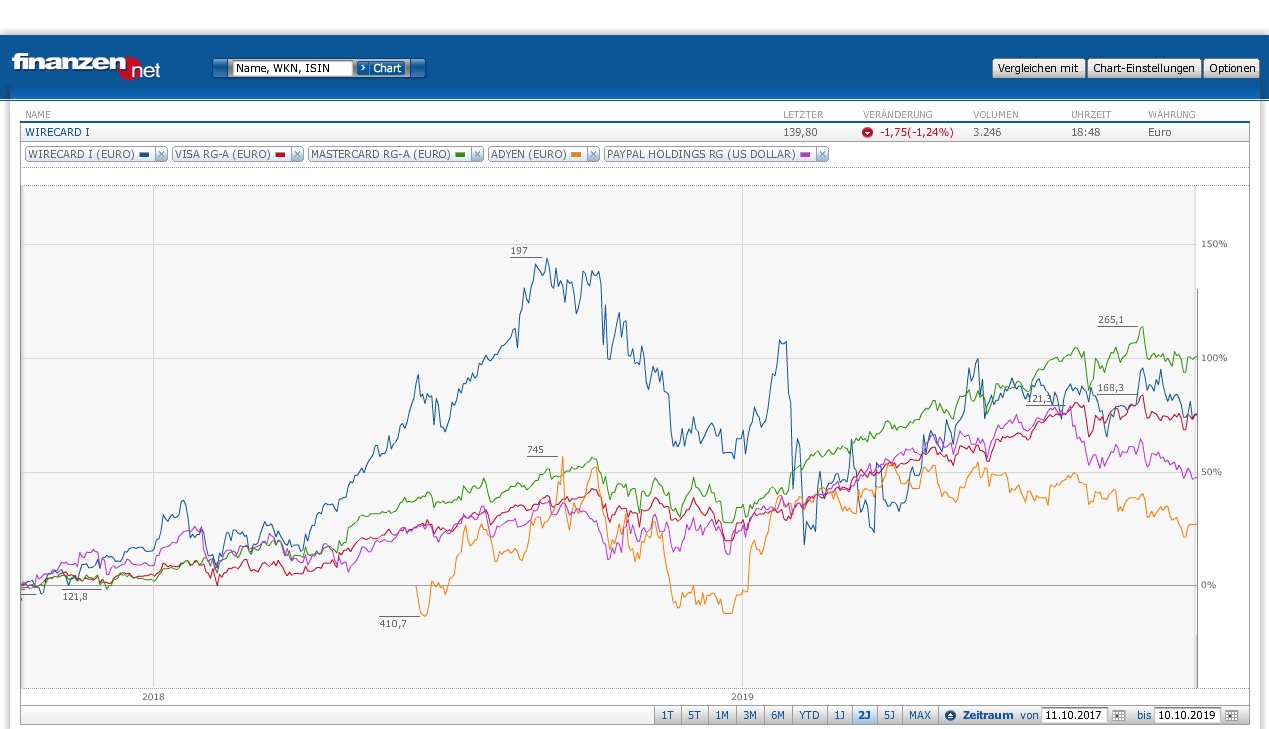The image size is (1269, 729).
Task: Click the 745 price label on the chart
Action: [x=535, y=450]
